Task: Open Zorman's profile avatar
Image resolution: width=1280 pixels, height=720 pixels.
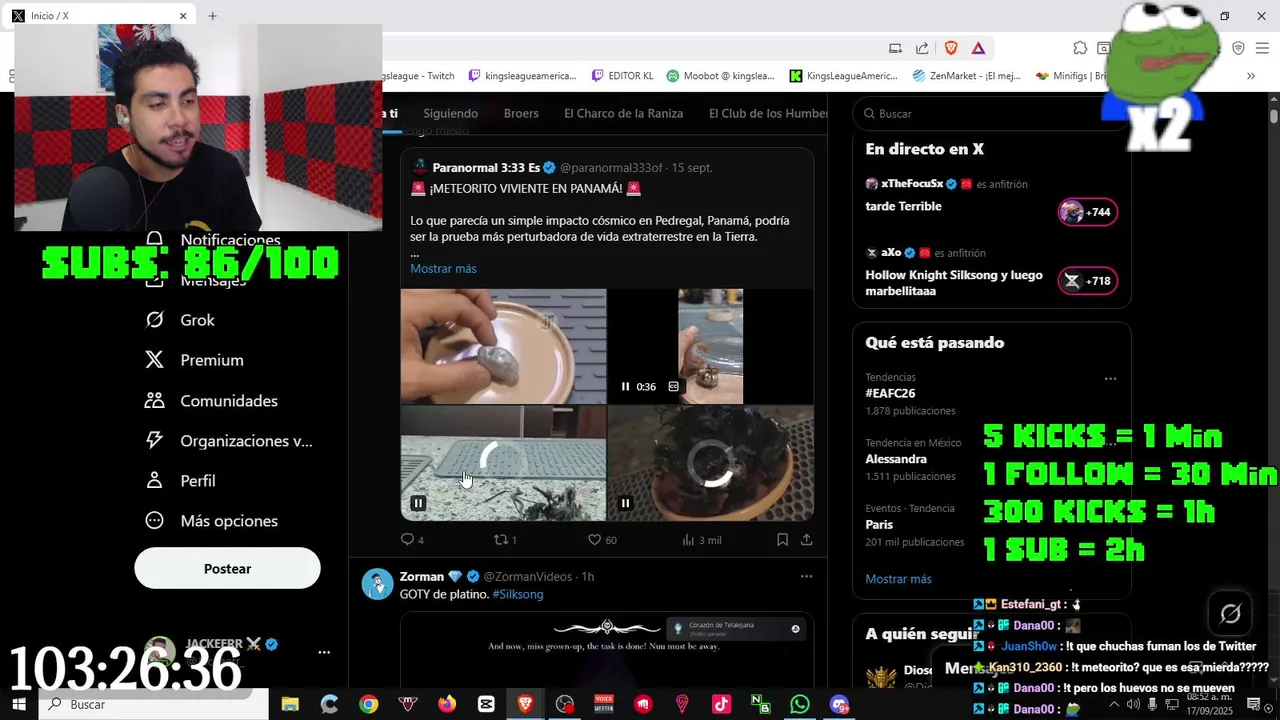Action: click(x=377, y=583)
